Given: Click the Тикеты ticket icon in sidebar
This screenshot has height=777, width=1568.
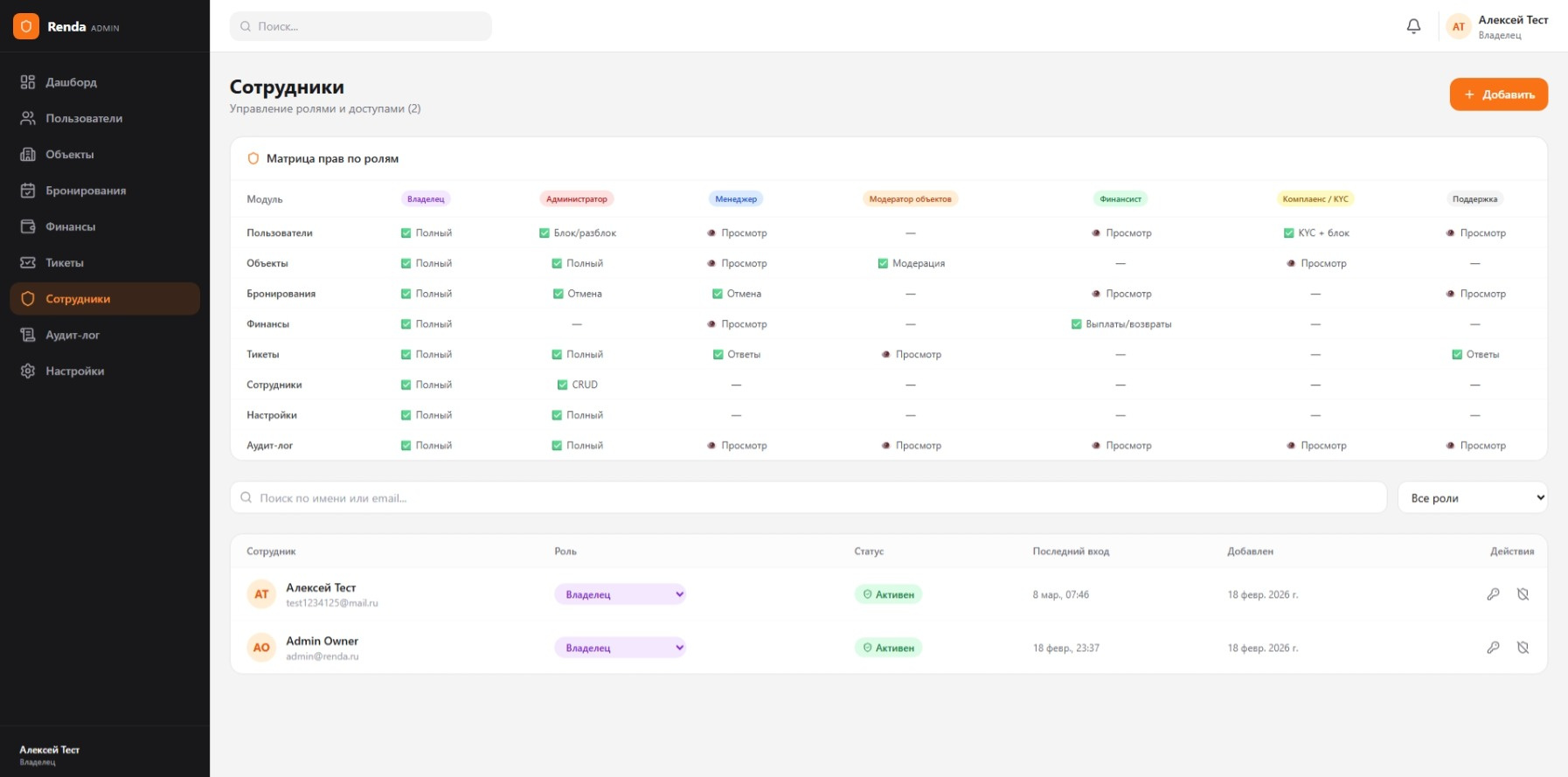Looking at the screenshot, I should (28, 263).
